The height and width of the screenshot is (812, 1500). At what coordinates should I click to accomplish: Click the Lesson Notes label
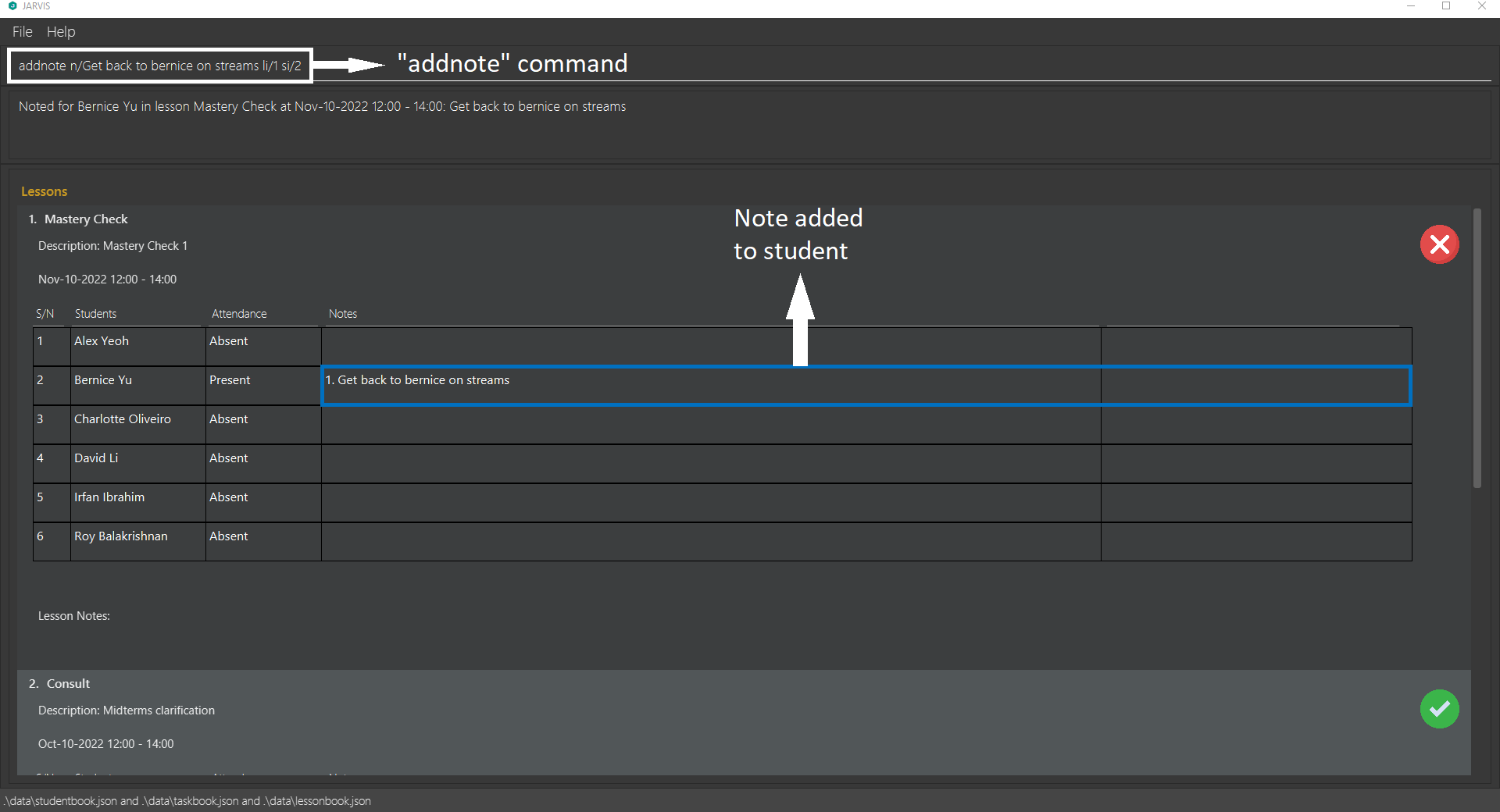point(74,616)
